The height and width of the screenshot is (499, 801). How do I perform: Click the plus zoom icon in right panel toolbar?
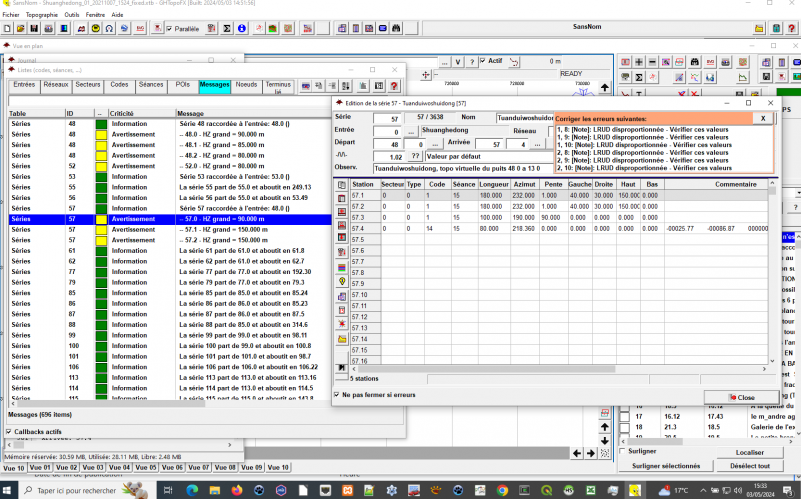point(639,62)
